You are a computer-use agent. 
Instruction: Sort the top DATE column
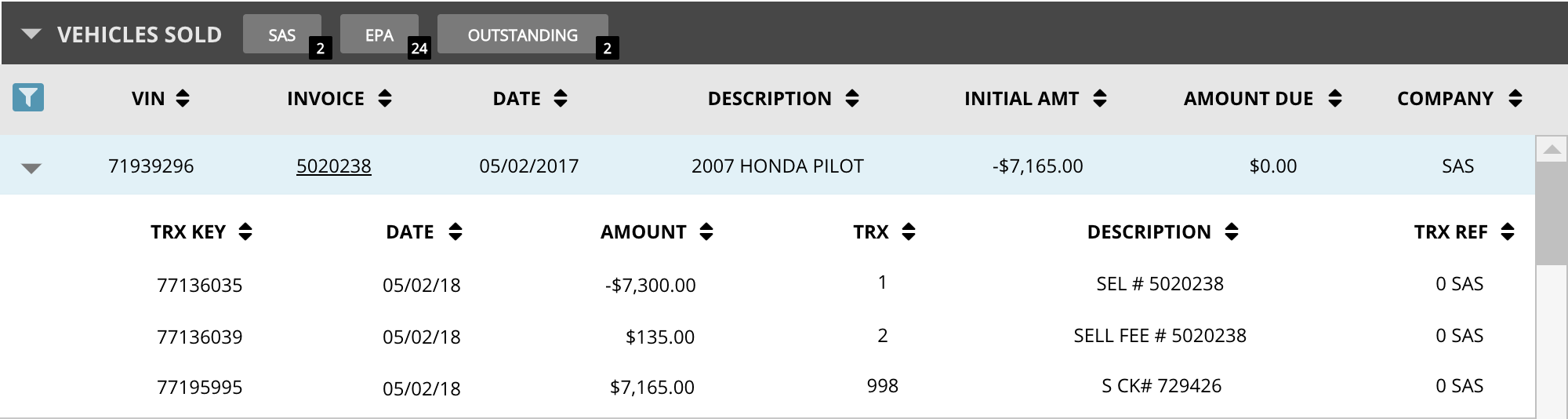(x=561, y=99)
